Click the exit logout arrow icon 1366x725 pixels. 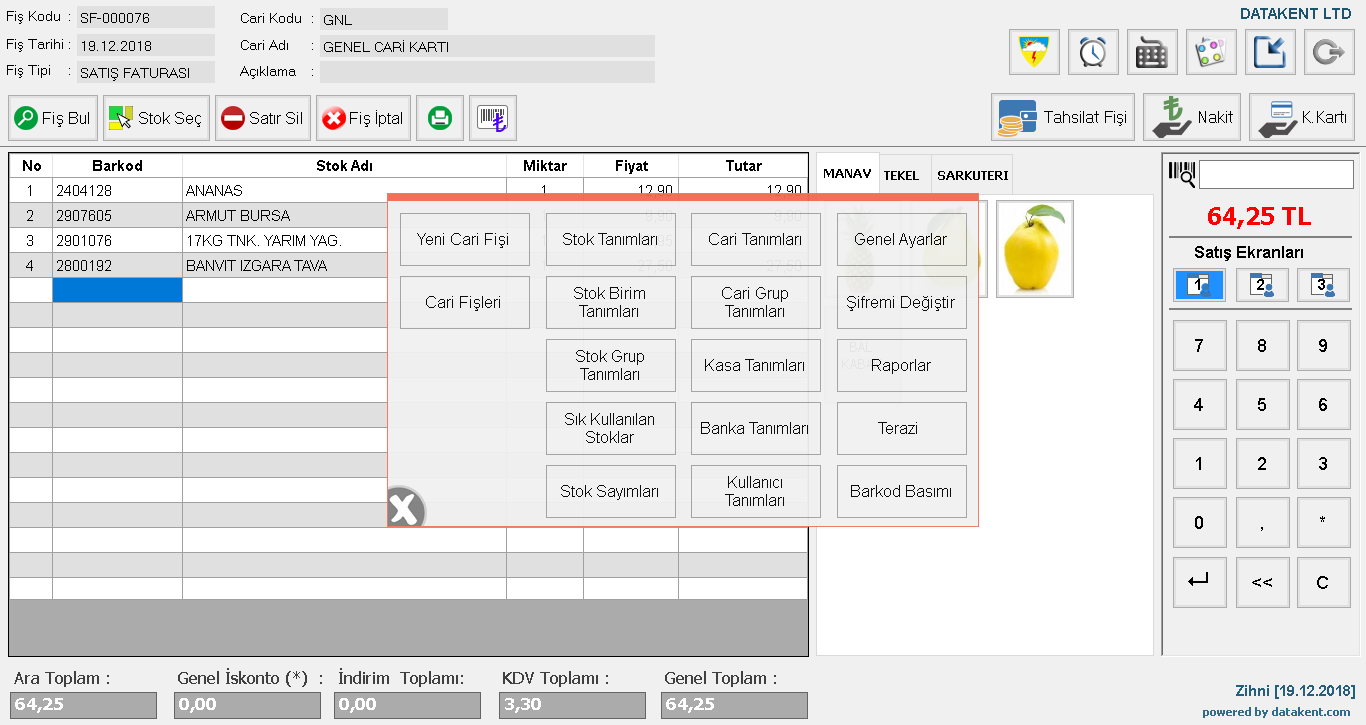pos(1329,52)
